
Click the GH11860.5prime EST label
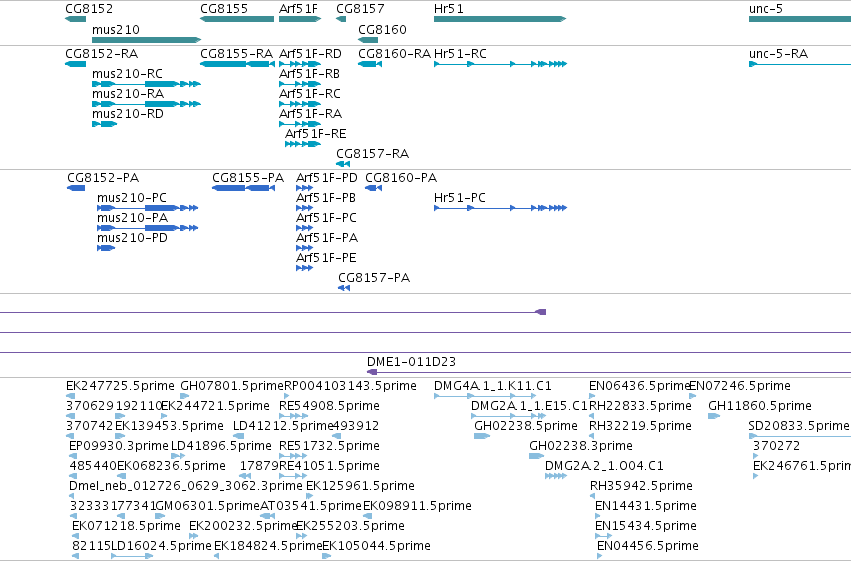[760, 406]
